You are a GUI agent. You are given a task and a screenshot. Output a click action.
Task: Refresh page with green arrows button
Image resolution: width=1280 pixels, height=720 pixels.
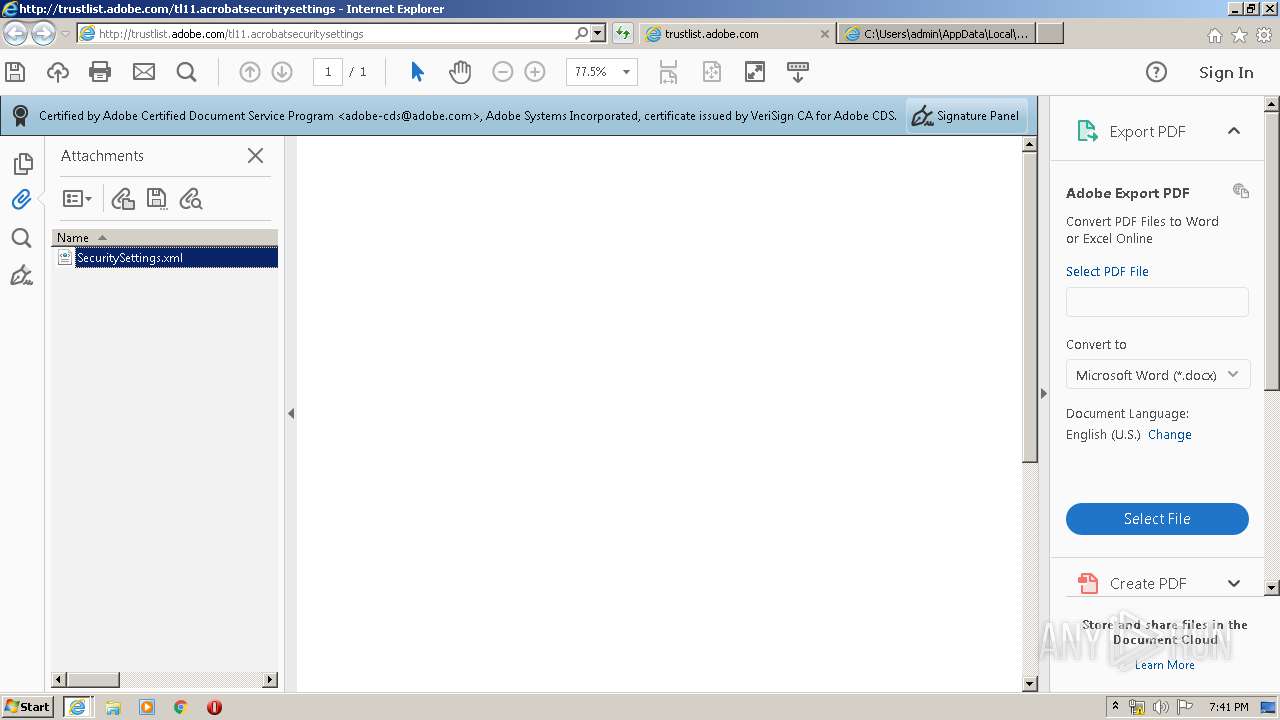tap(623, 33)
